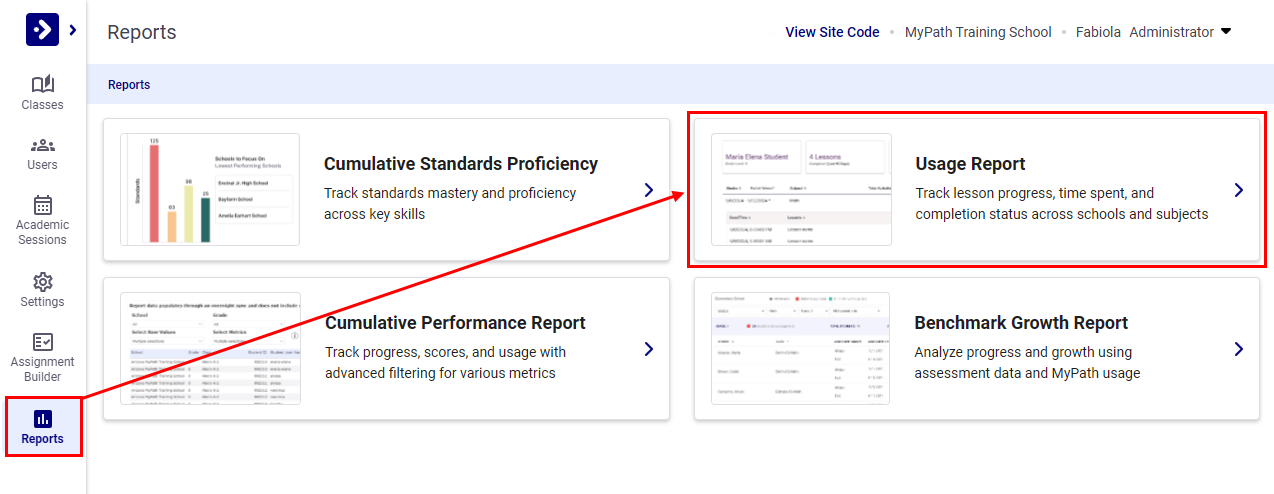The height and width of the screenshot is (494, 1274).
Task: Open the Usage Report title
Action: point(970,164)
